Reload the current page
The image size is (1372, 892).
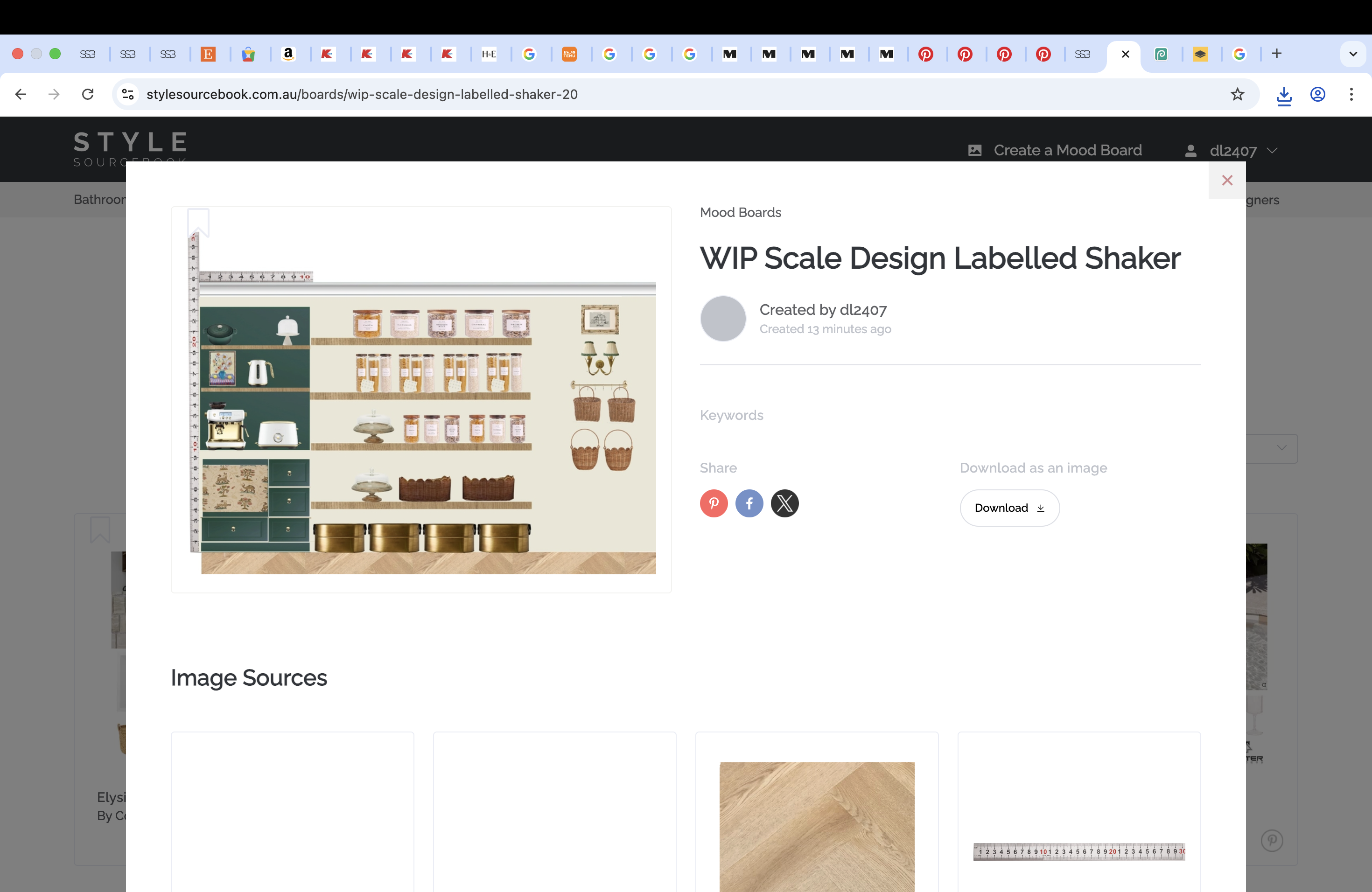click(x=88, y=94)
